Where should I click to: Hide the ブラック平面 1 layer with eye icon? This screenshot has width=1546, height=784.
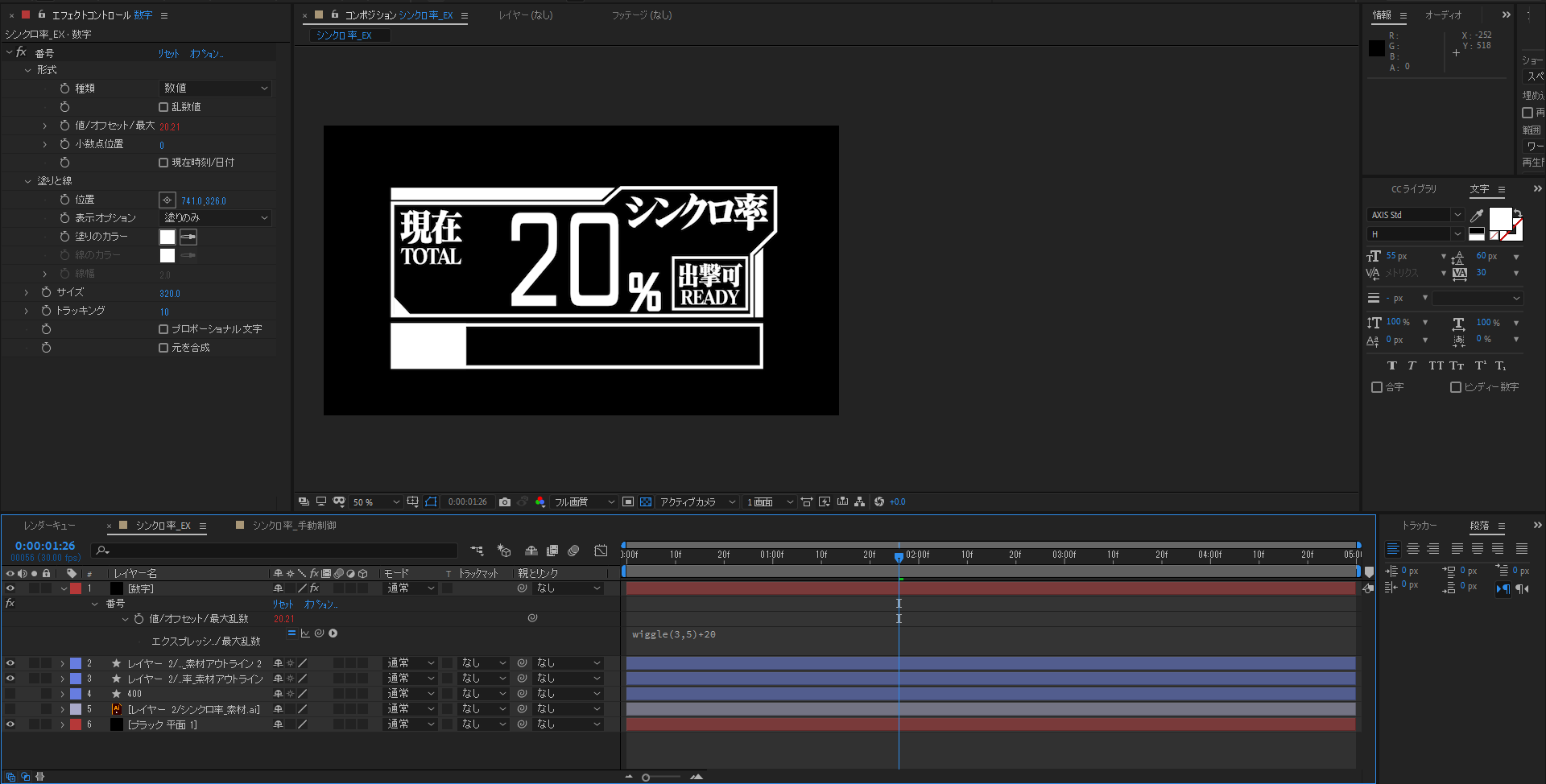tap(10, 724)
